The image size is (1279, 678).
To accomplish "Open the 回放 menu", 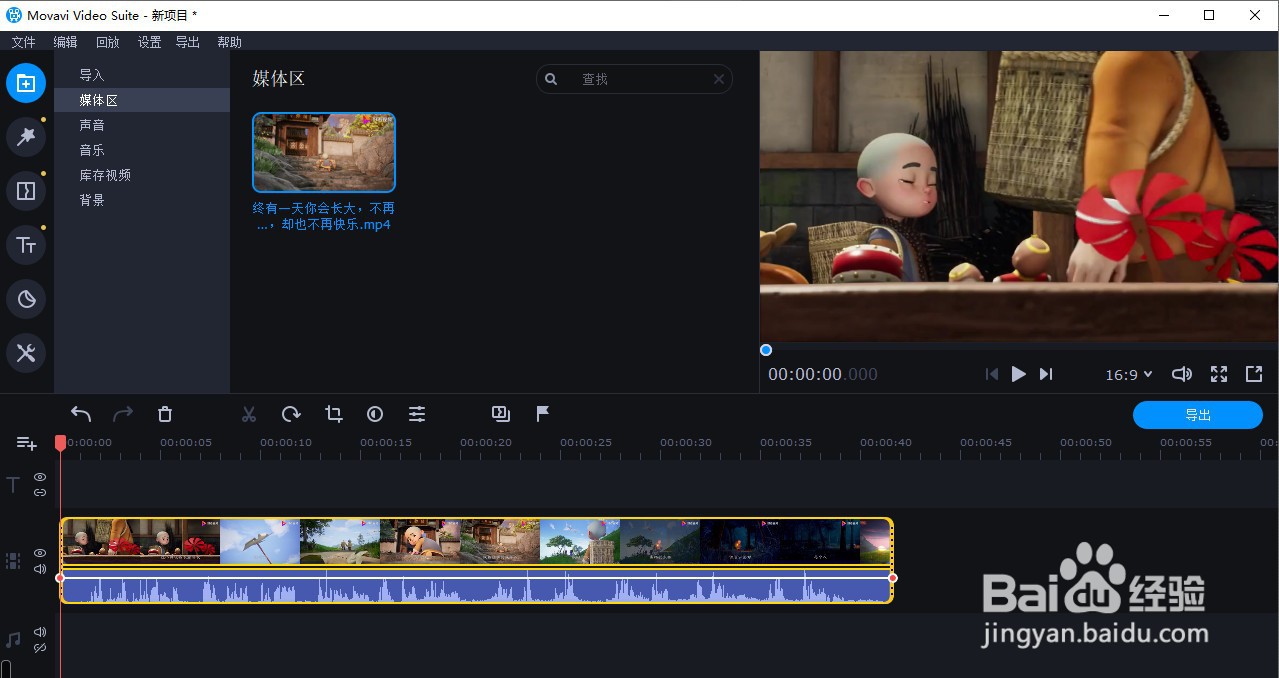I will [x=107, y=42].
